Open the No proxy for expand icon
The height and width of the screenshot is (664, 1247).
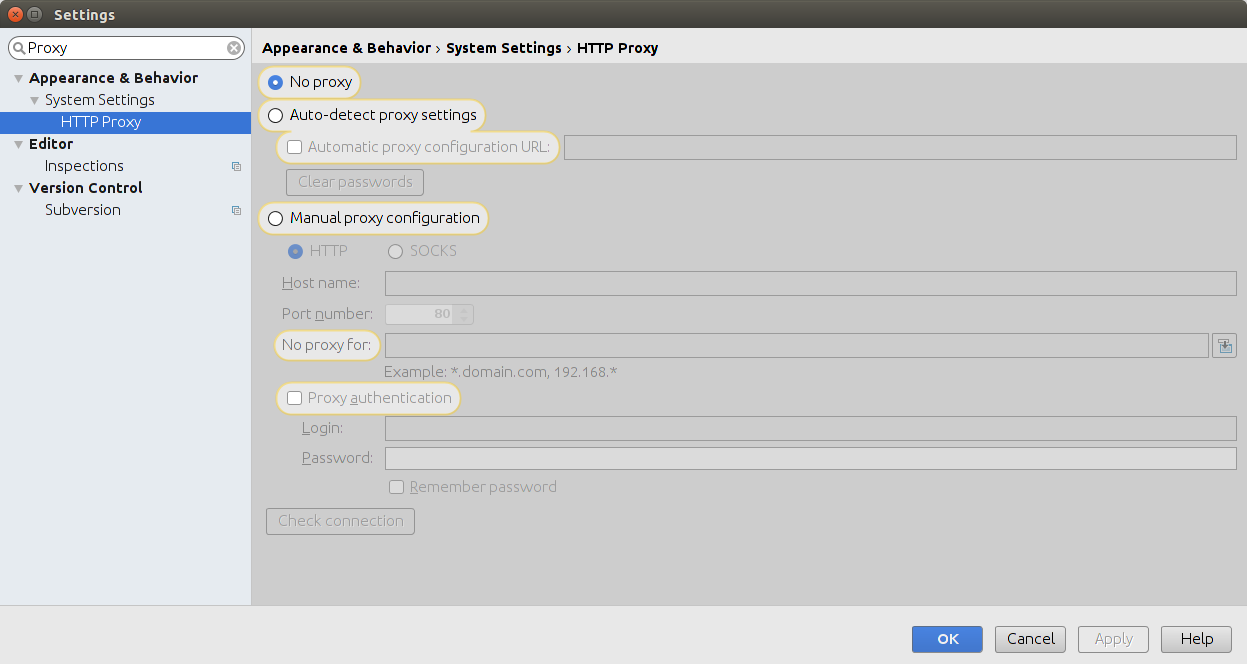(1224, 346)
